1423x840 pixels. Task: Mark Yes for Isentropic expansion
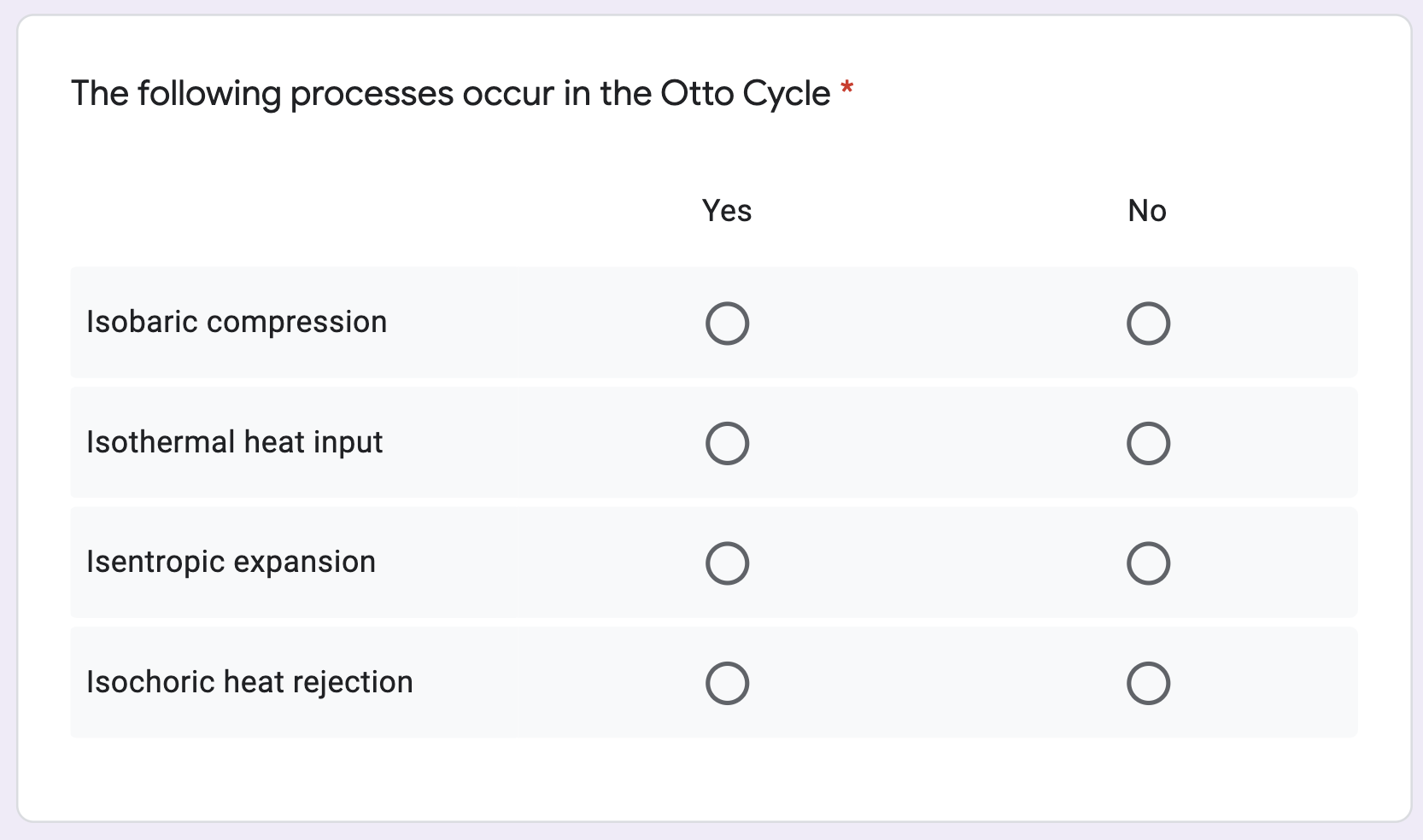(727, 563)
